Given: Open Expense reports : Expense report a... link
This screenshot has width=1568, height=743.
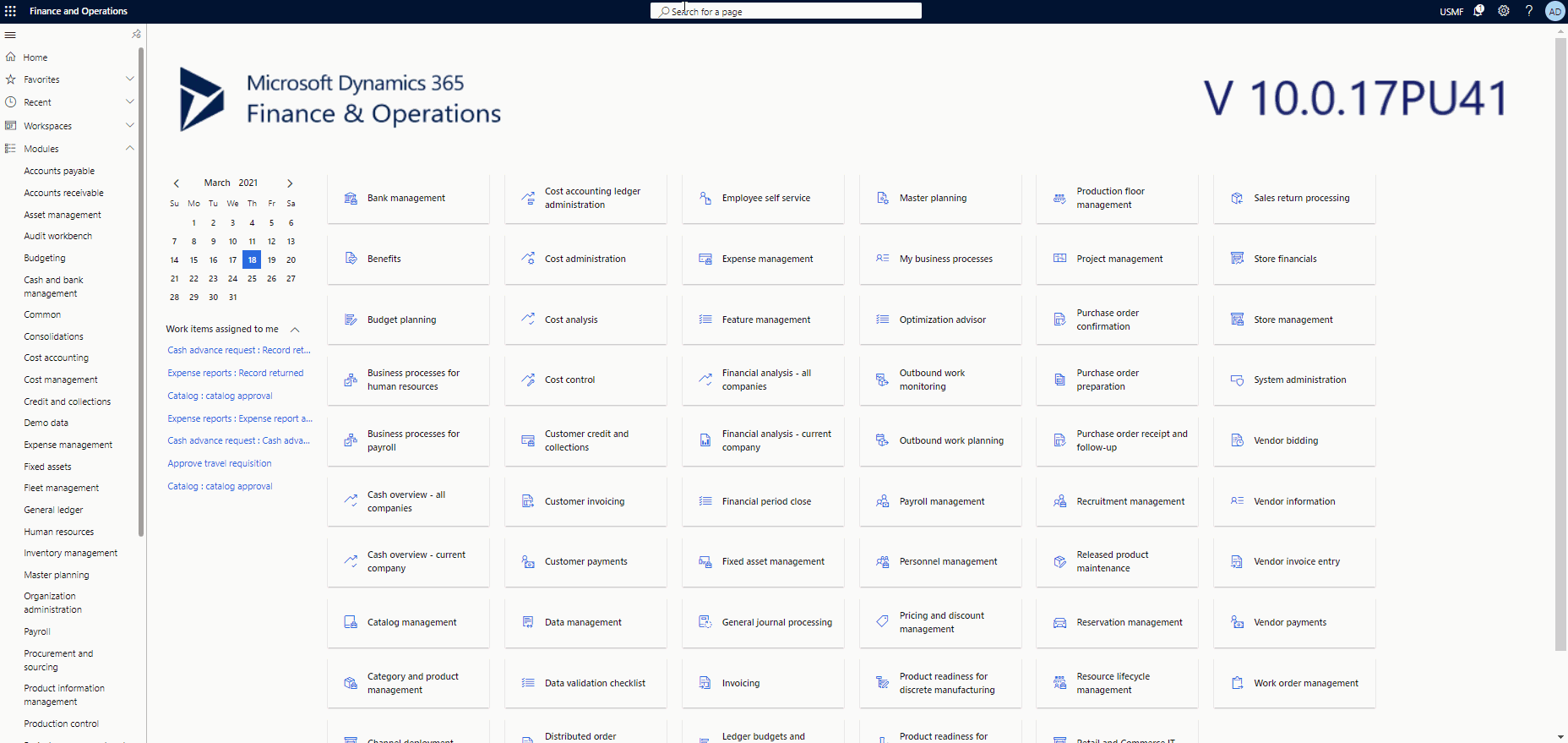Looking at the screenshot, I should [x=240, y=418].
